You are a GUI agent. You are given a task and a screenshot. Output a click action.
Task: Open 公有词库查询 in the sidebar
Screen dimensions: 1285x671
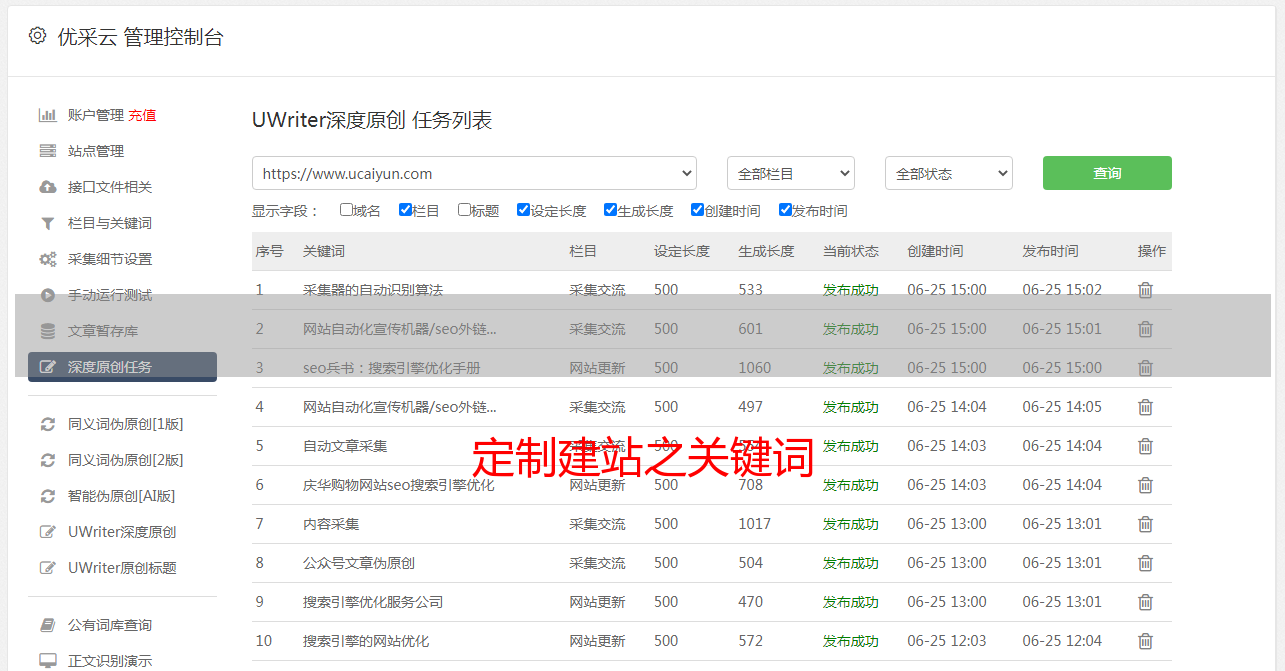tap(110, 625)
